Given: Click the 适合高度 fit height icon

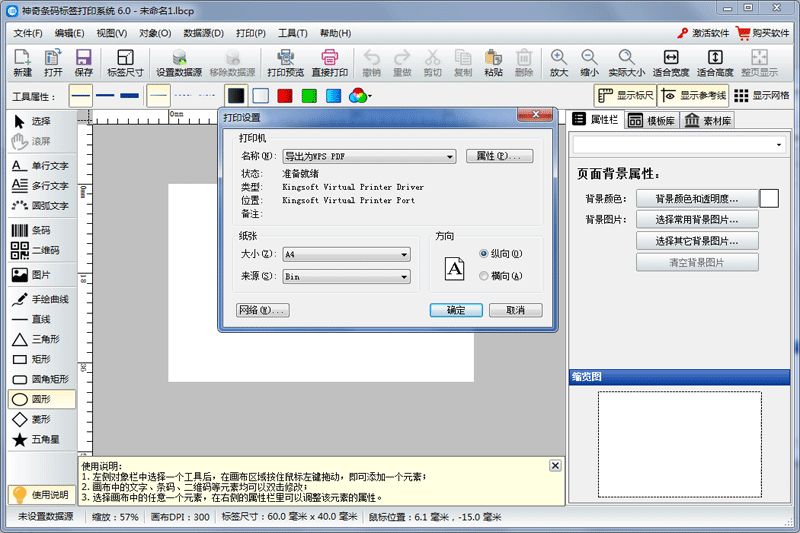Looking at the screenshot, I should pyautogui.click(x=715, y=63).
